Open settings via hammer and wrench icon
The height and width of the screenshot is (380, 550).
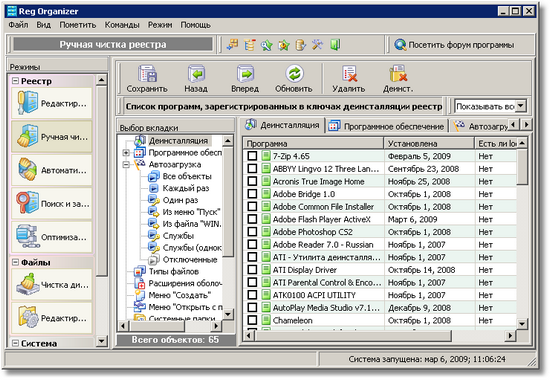[x=317, y=45]
